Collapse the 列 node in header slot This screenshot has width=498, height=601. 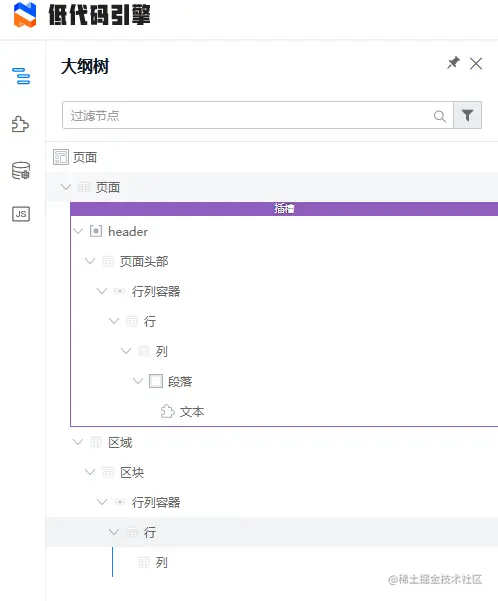(126, 350)
